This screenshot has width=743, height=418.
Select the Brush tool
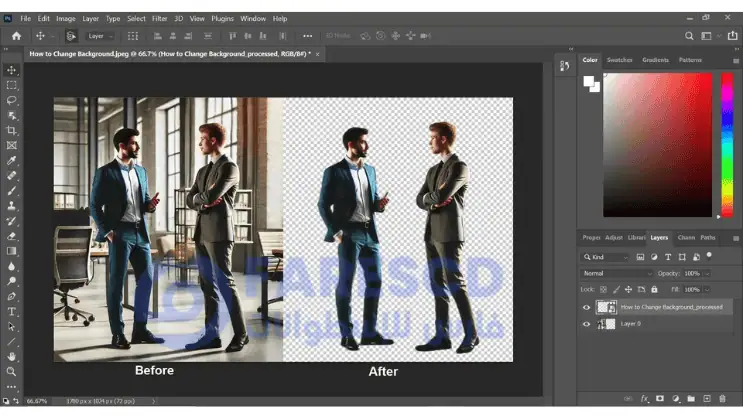click(x=11, y=191)
